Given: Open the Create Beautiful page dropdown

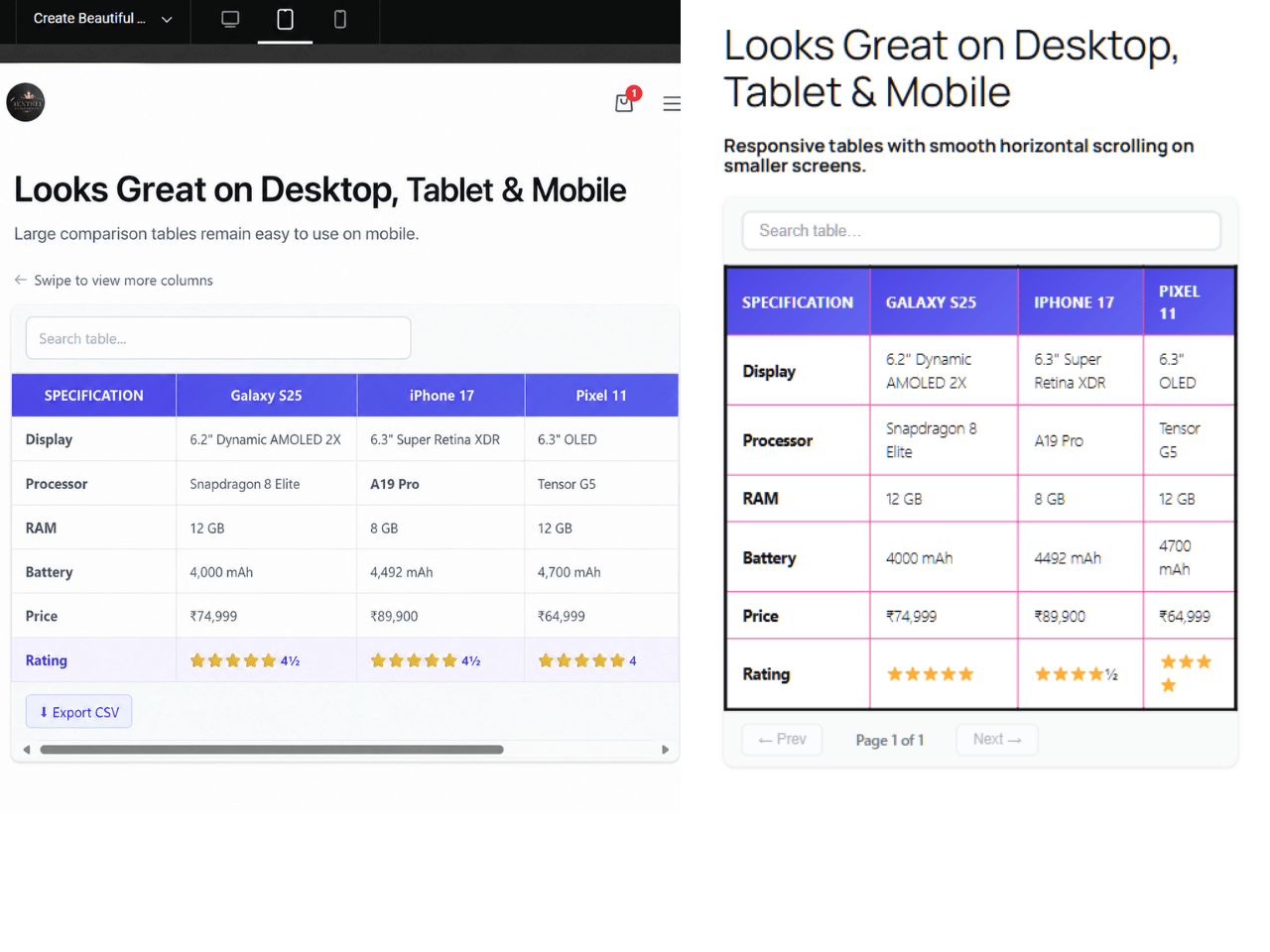Looking at the screenshot, I should click(102, 19).
